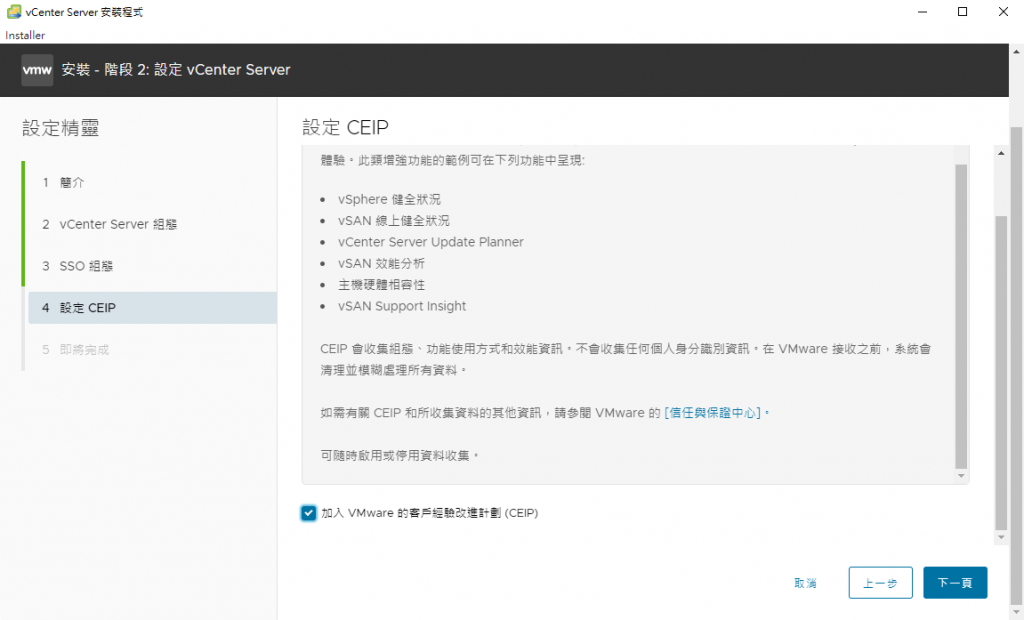
Task: Click the '設定精靈' sidebar heading
Action: point(61,128)
